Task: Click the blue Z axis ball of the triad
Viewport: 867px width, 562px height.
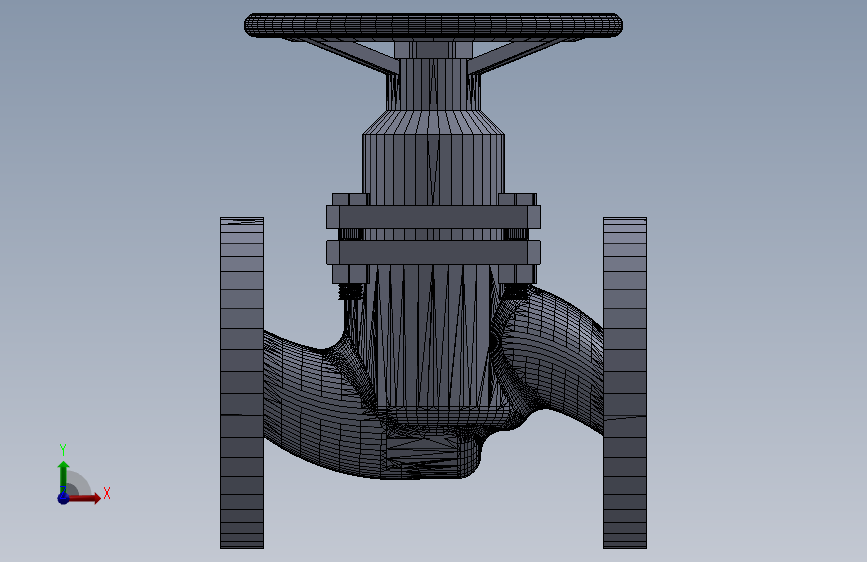Action: [63, 498]
